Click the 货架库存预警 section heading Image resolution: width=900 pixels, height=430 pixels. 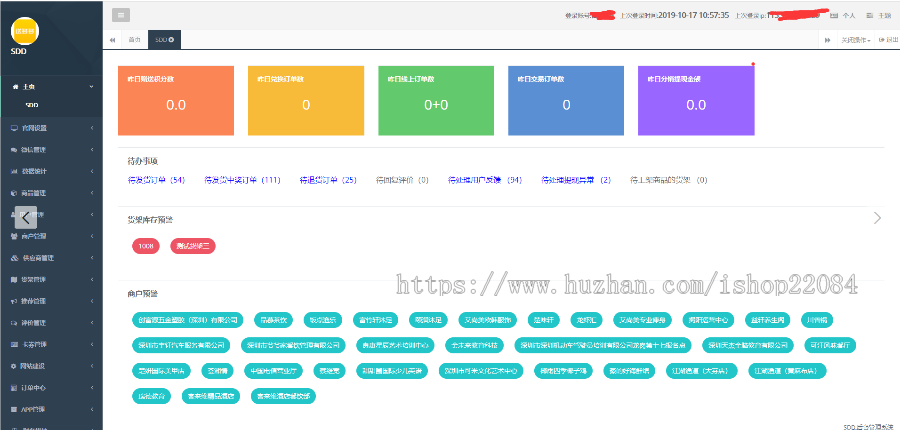point(150,220)
